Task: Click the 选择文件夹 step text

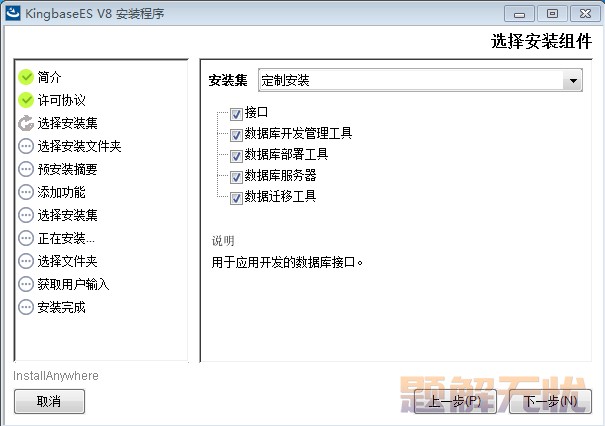Action: [x=68, y=261]
